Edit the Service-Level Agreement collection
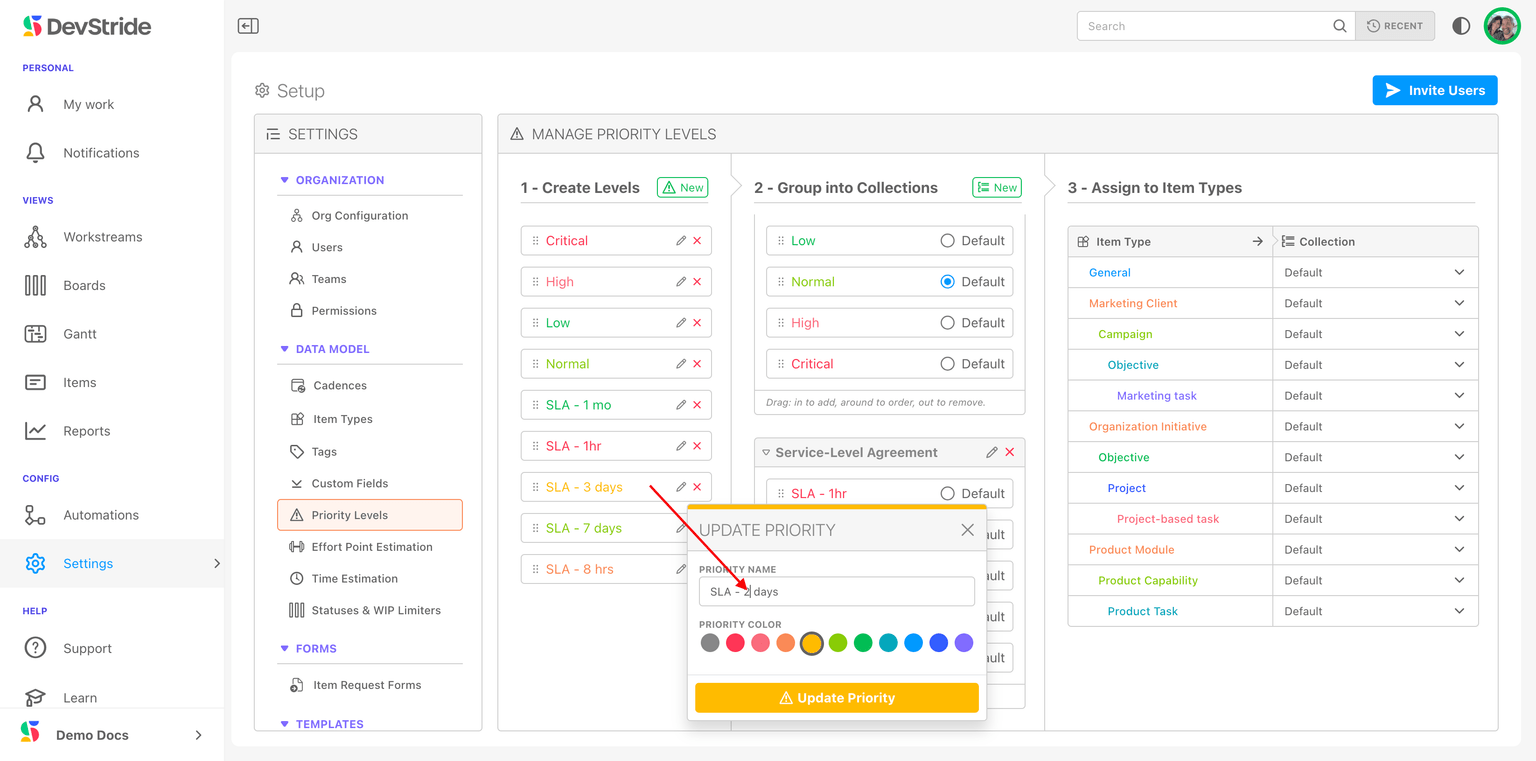 [x=991, y=452]
